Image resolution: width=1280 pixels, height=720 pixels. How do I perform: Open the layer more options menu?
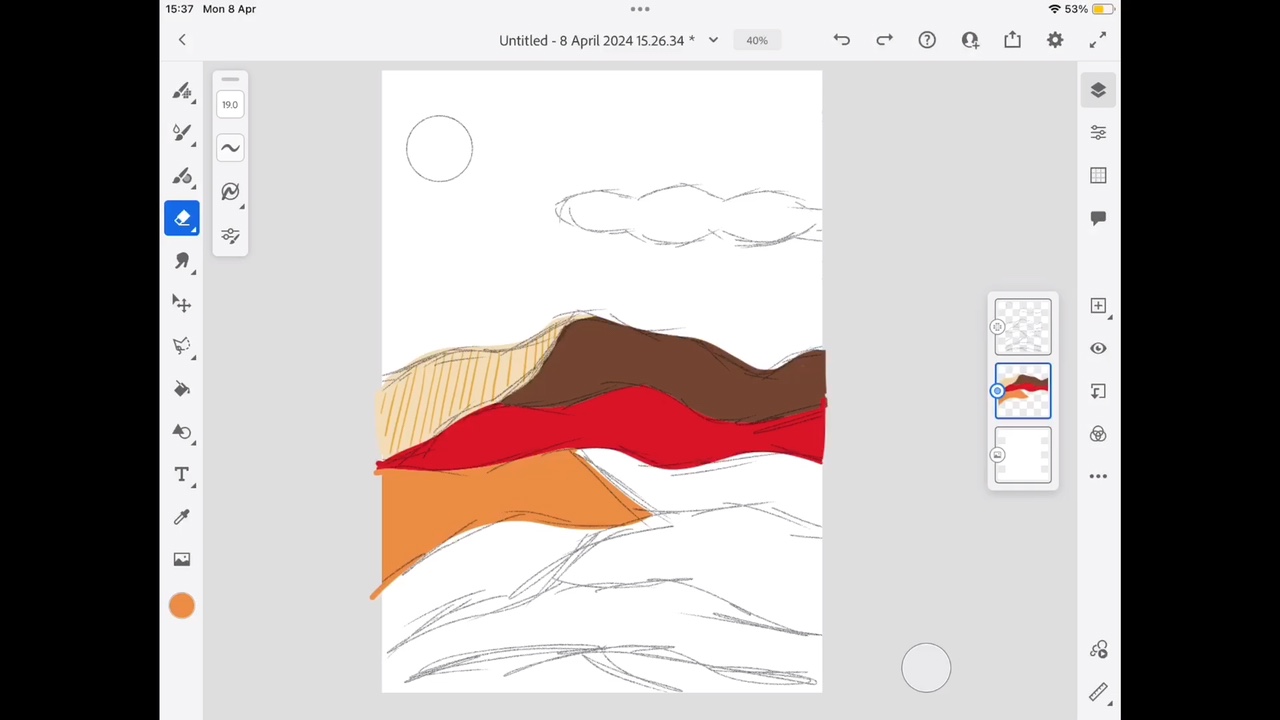[x=1098, y=476]
